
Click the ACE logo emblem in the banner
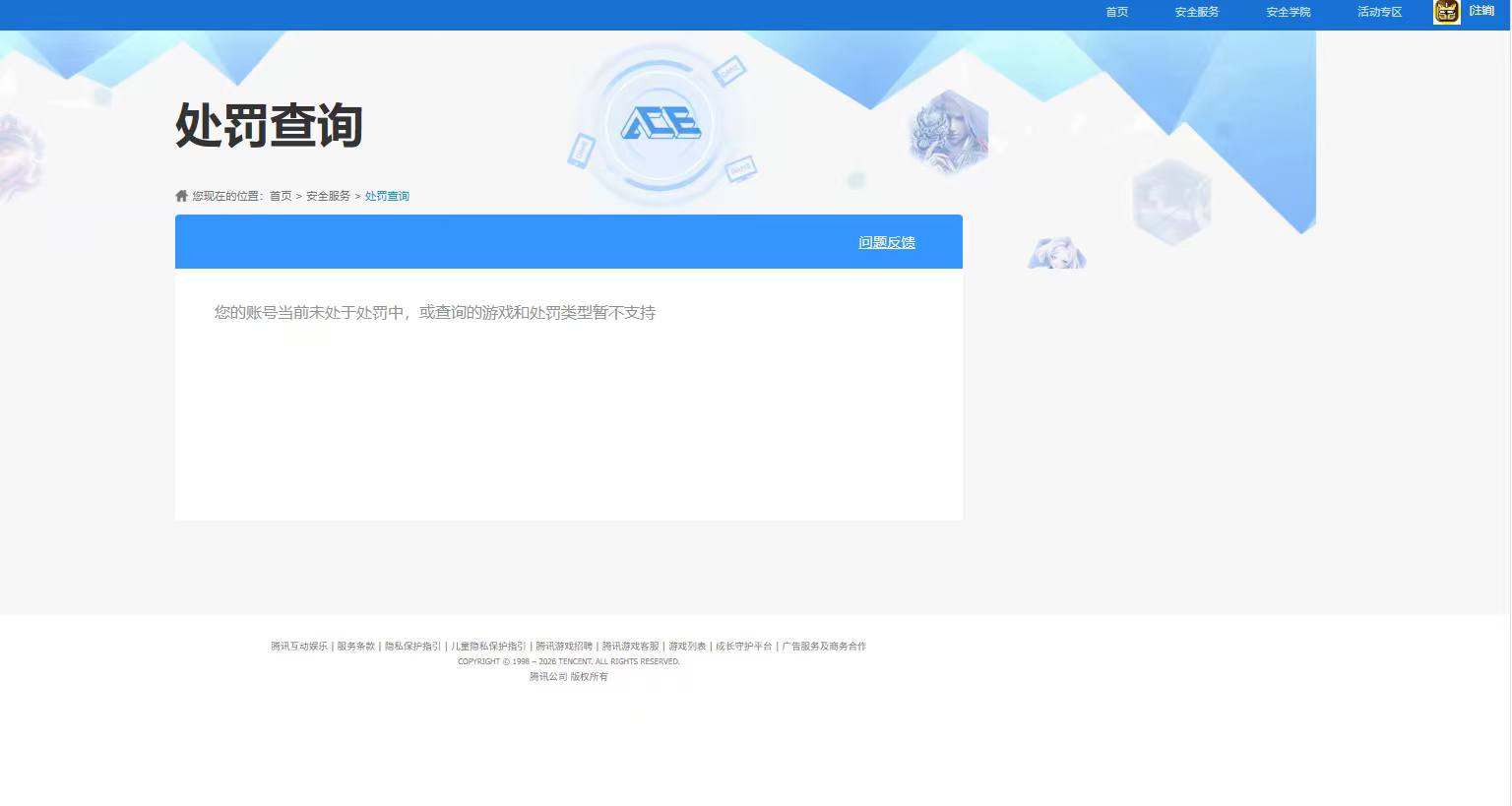click(x=661, y=123)
